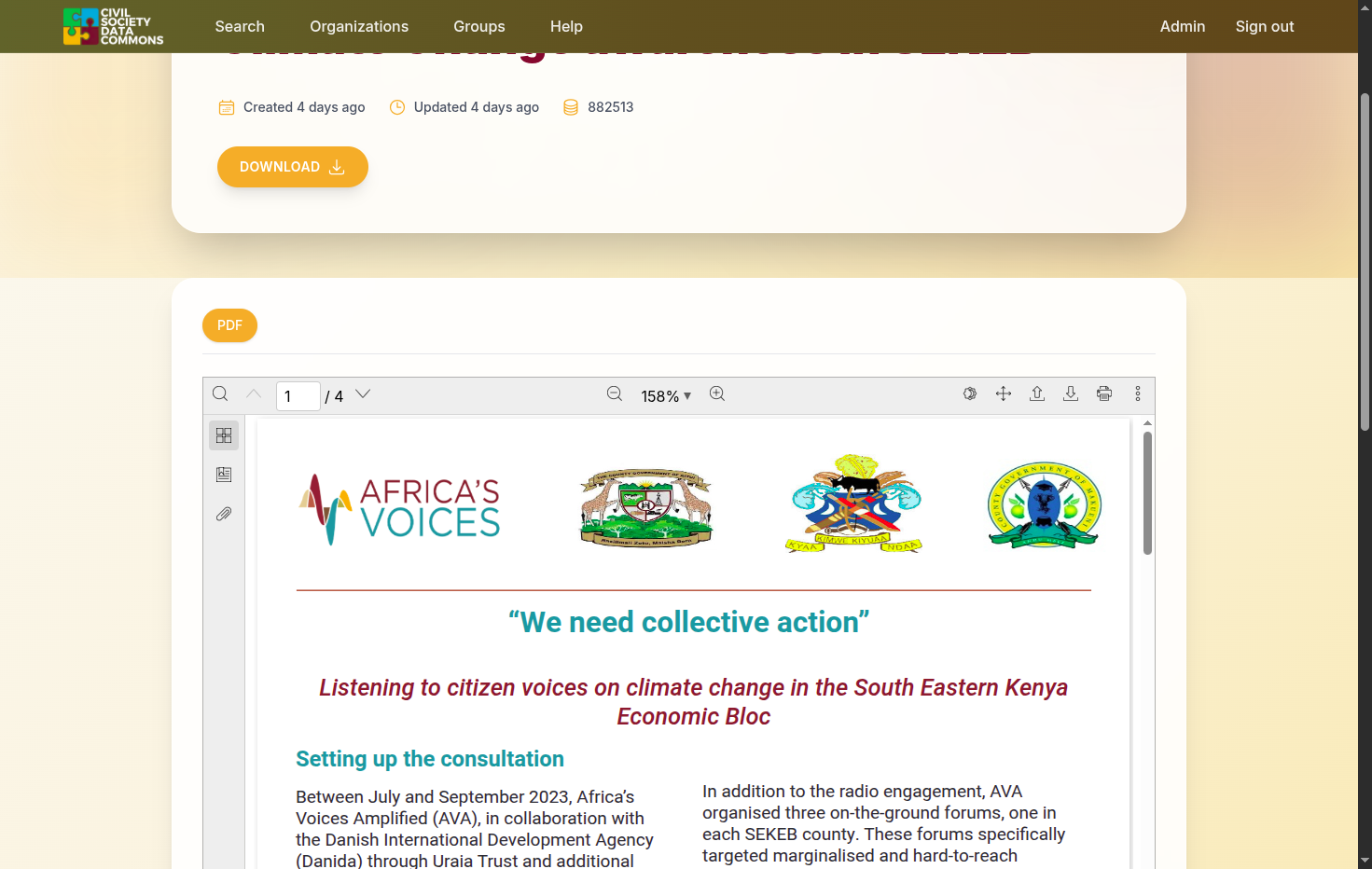Screen dimensions: 1372x869
Task: Go to the next PDF page arrow
Action: 364,394
